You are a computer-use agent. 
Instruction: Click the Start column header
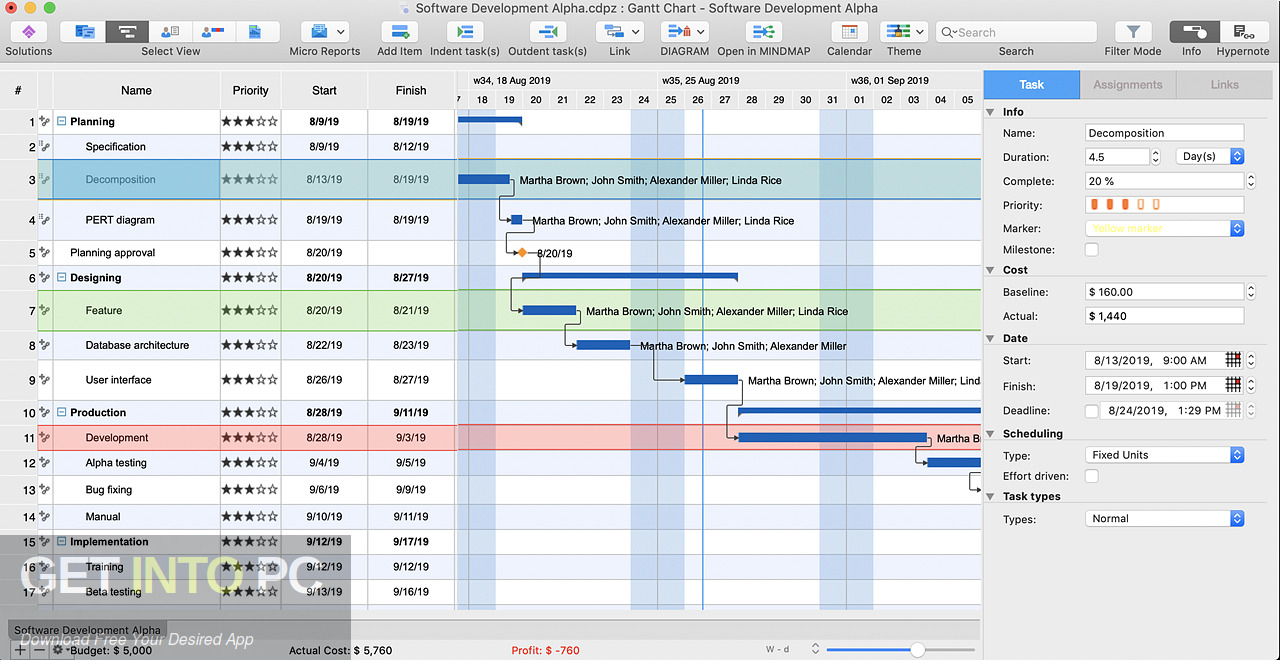tap(324, 90)
